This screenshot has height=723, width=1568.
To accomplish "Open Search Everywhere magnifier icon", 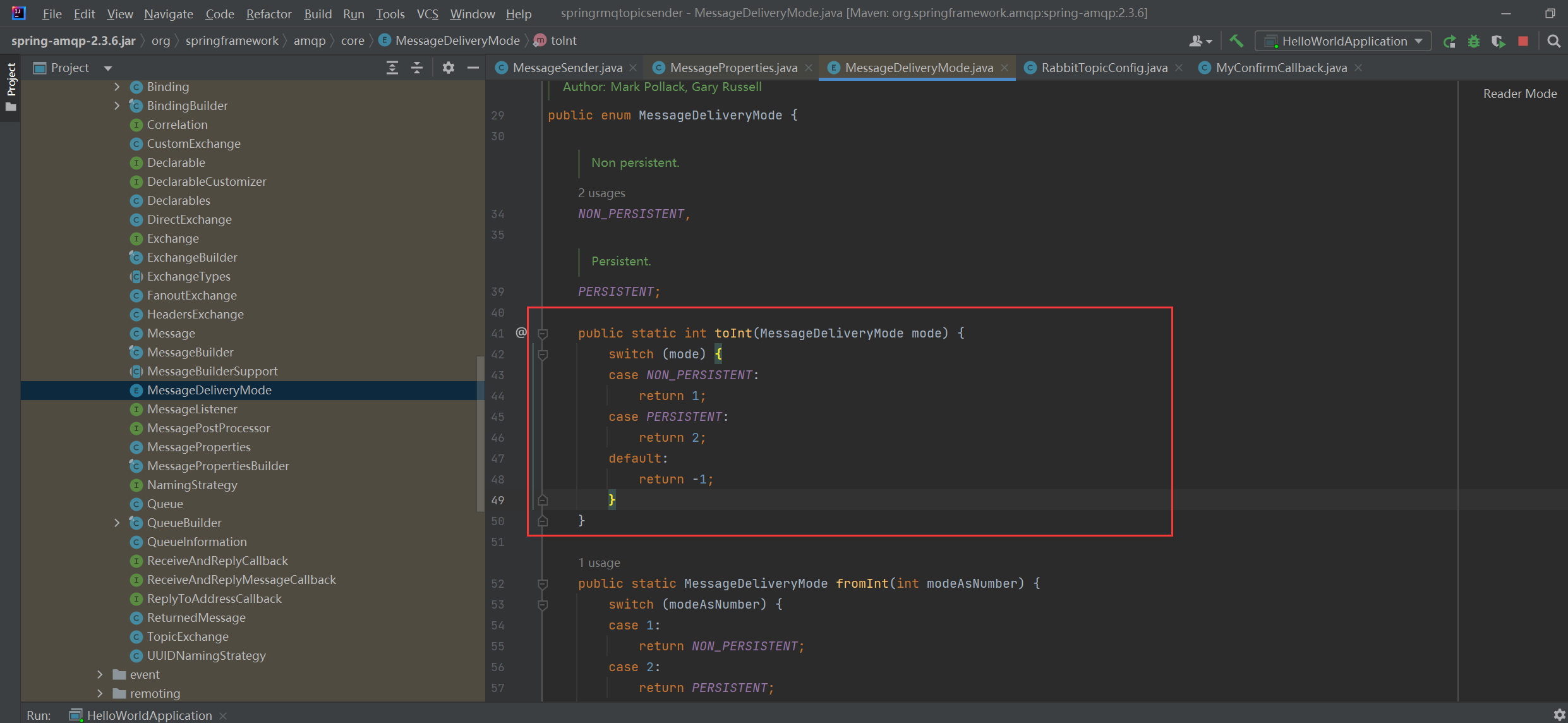I will coord(1554,41).
